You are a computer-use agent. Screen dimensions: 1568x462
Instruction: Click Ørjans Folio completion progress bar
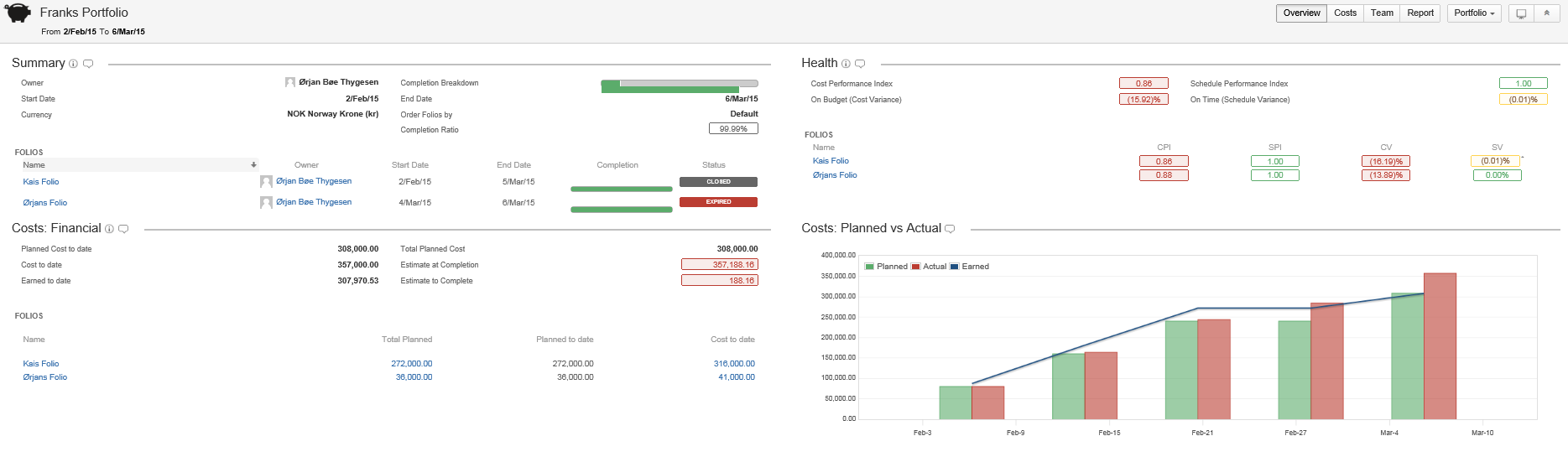622,210
